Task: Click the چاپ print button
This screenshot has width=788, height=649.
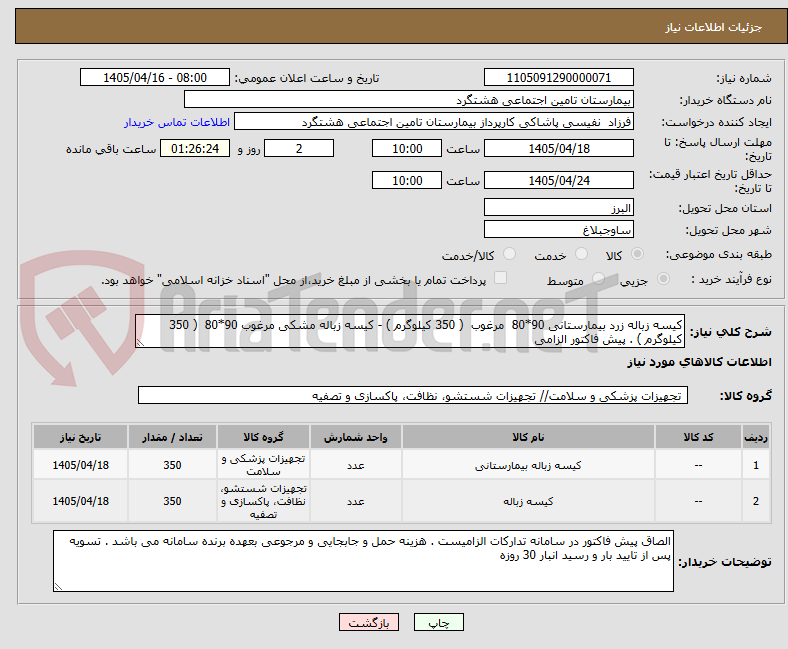Action: (x=439, y=622)
